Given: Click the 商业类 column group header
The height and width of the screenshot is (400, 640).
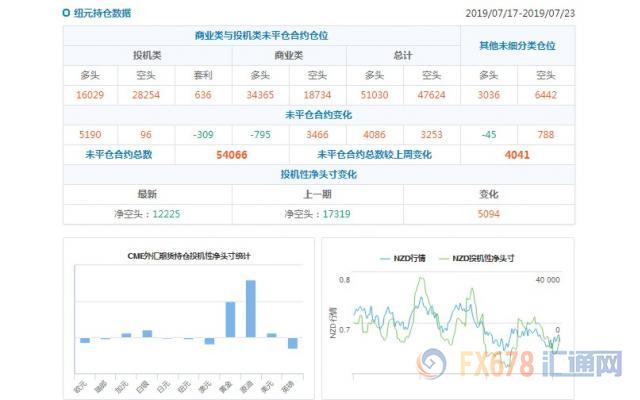Looking at the screenshot, I should point(289,55).
